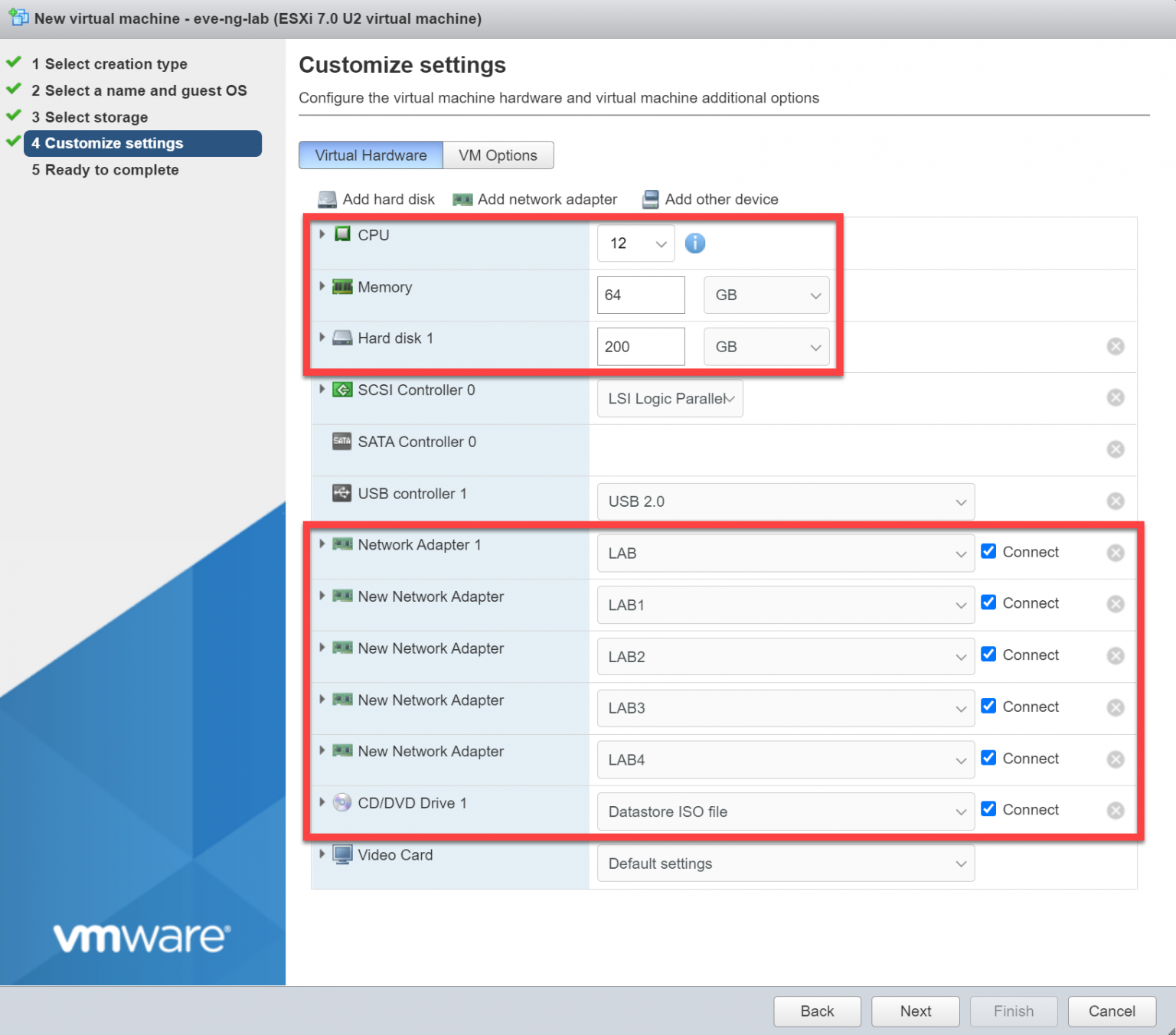Click the Memory module icon

pos(342,287)
